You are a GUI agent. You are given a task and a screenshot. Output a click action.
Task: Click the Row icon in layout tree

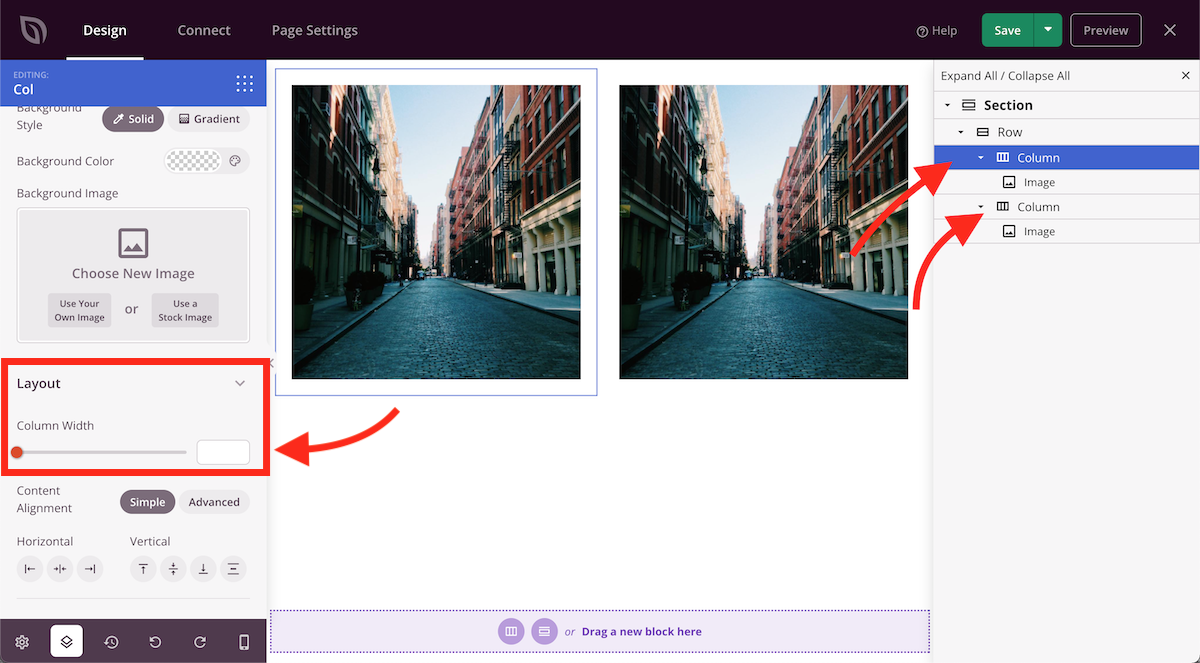click(x=982, y=132)
